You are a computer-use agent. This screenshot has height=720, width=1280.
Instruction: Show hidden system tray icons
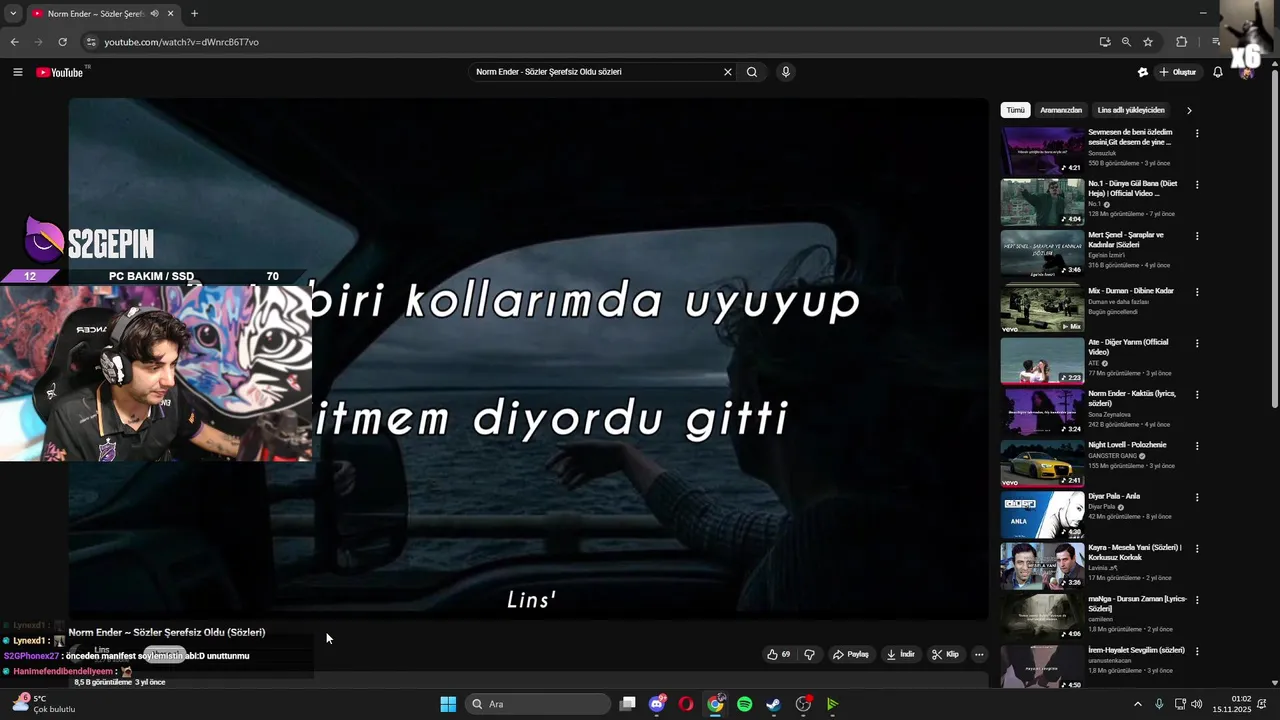tap(1137, 704)
